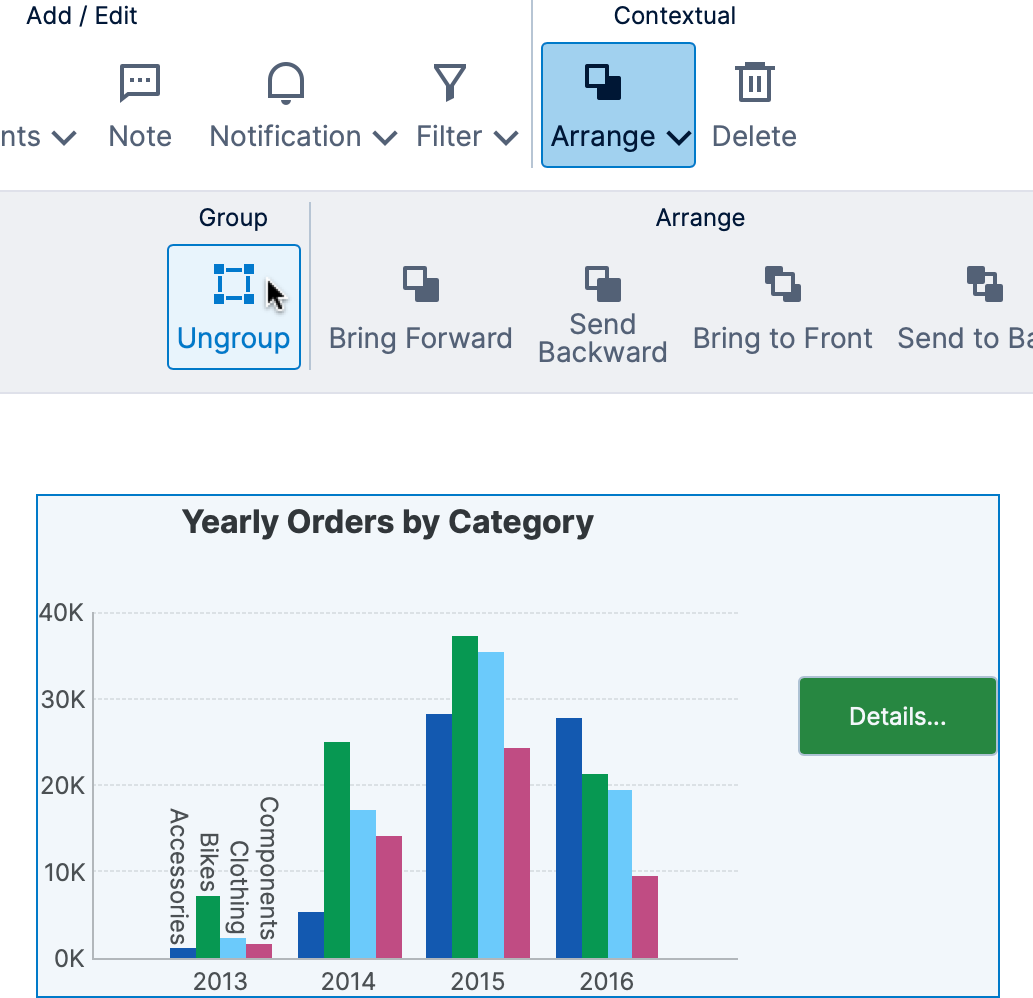This screenshot has height=998, width=1033.
Task: Click the Bring Forward icon
Action: pyautogui.click(x=420, y=284)
